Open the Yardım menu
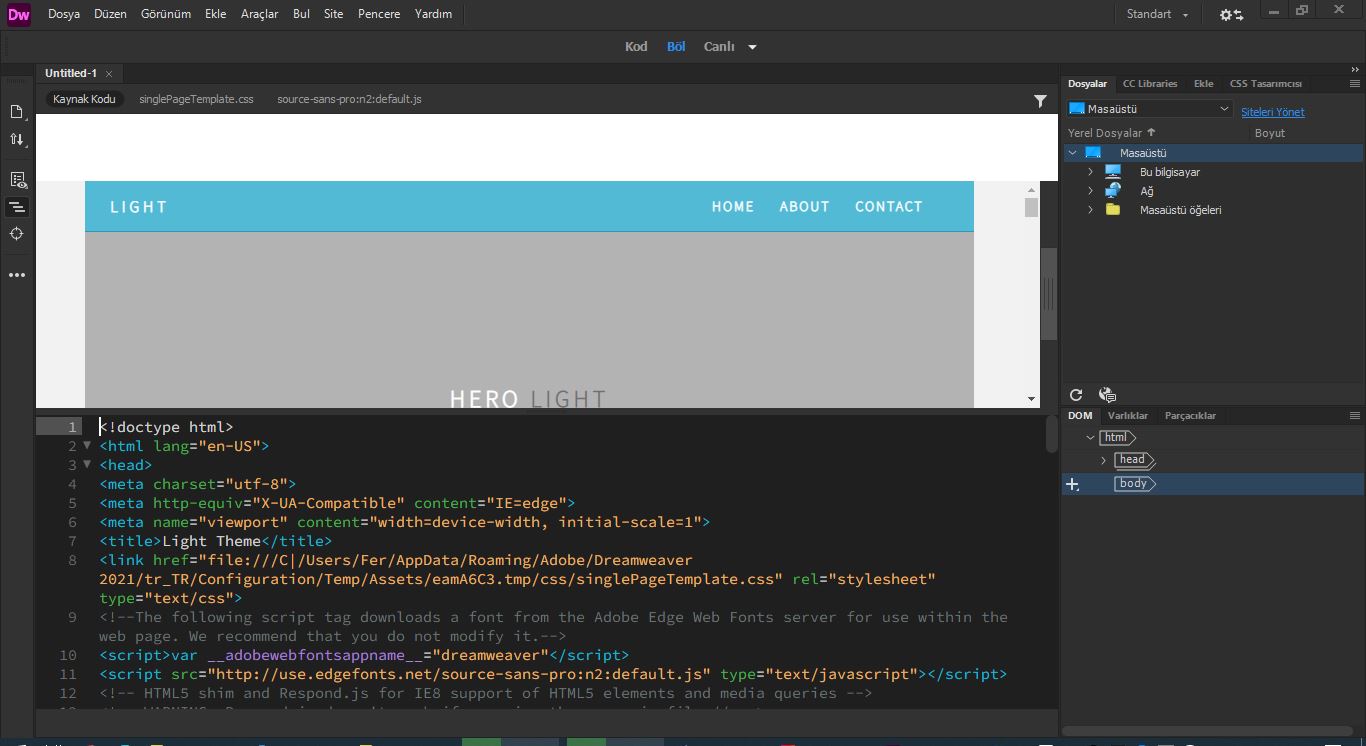 [433, 14]
